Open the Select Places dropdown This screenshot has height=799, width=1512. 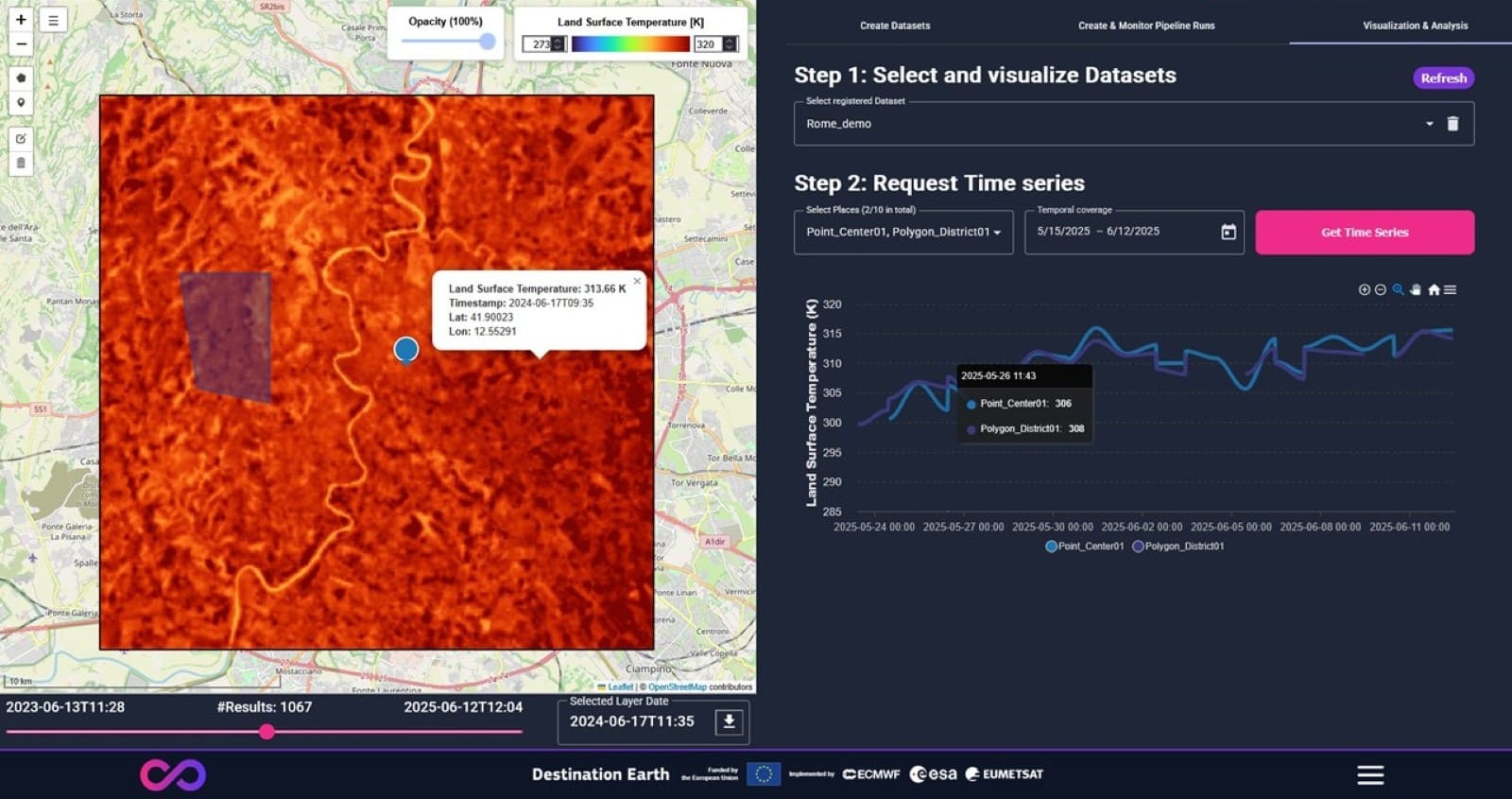pyautogui.click(x=902, y=233)
